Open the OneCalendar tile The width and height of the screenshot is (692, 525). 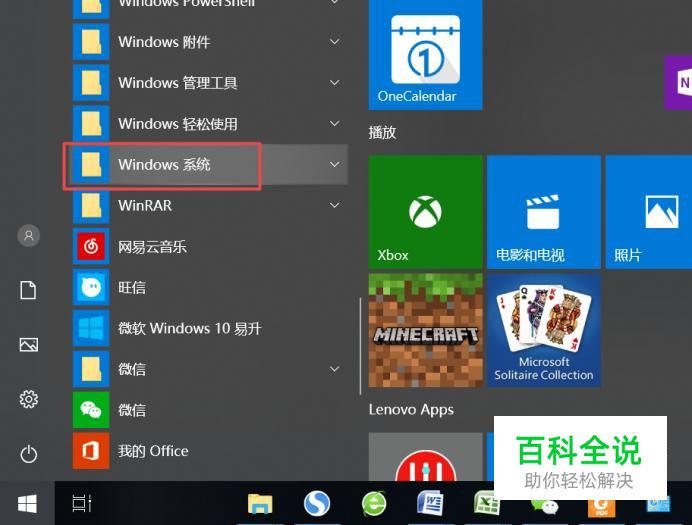[x=425, y=55]
